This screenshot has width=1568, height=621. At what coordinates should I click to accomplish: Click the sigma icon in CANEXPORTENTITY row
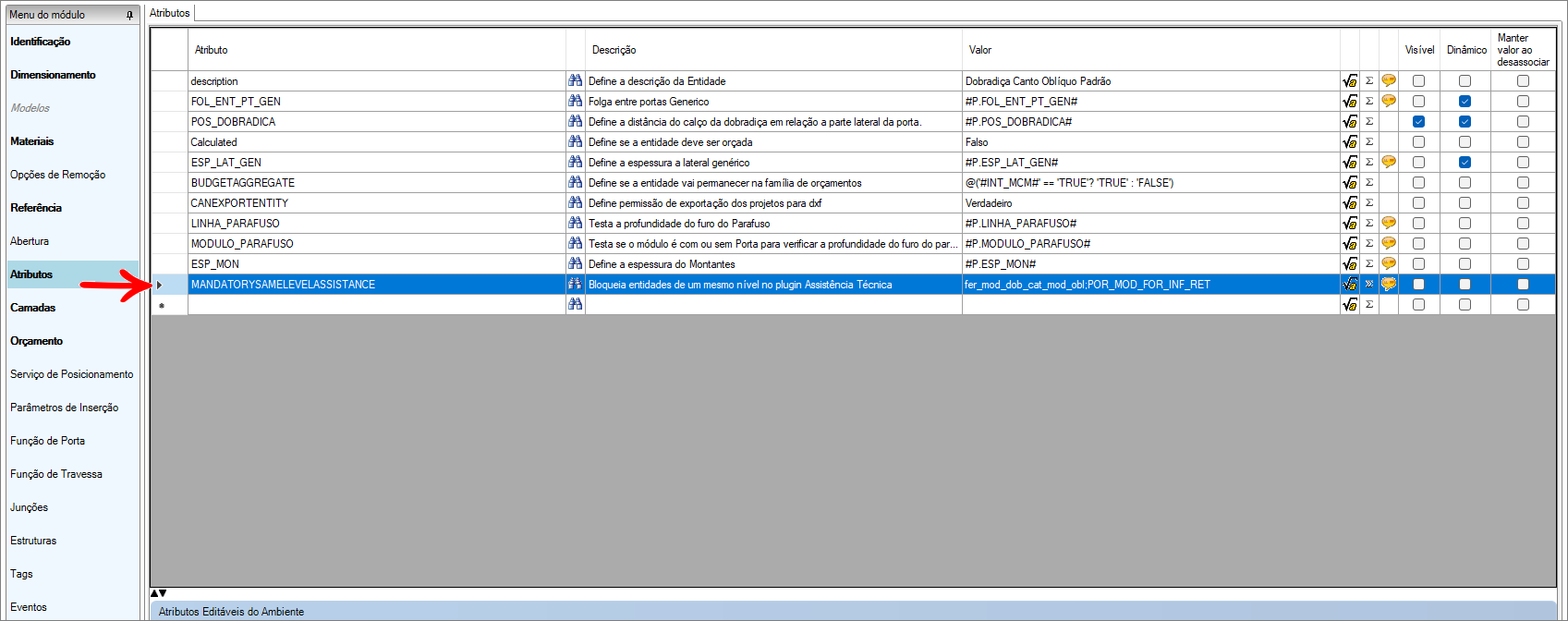(1369, 203)
